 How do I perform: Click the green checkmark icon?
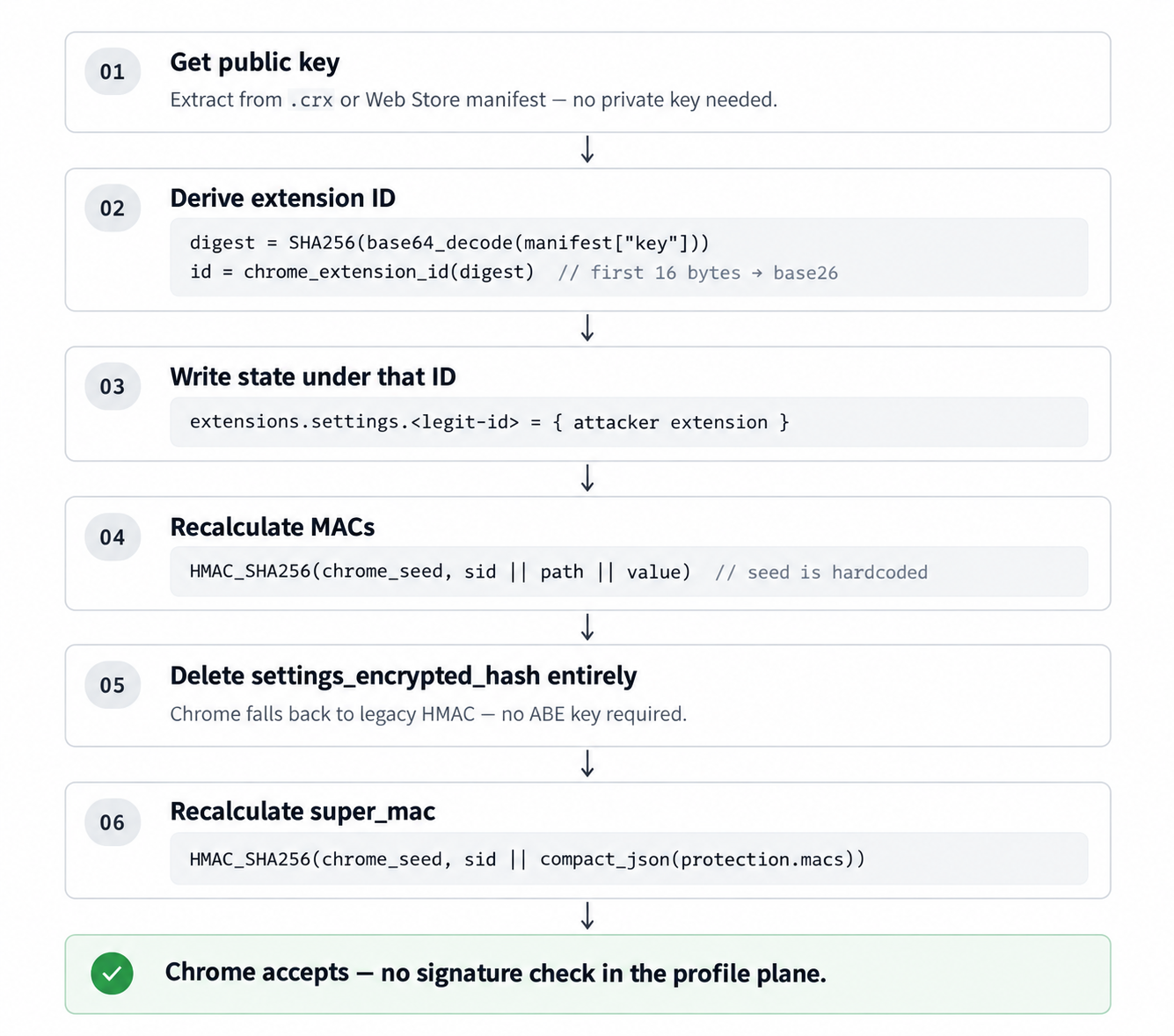[x=112, y=974]
